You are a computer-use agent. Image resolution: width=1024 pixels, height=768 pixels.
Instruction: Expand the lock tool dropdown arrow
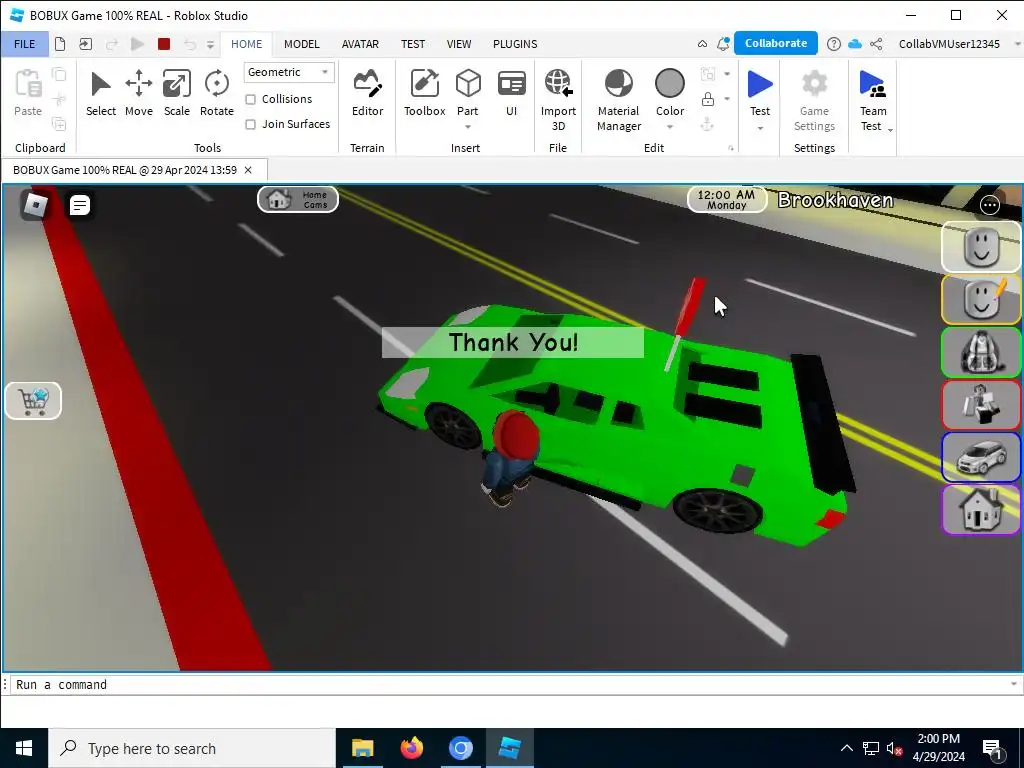pyautogui.click(x=727, y=99)
